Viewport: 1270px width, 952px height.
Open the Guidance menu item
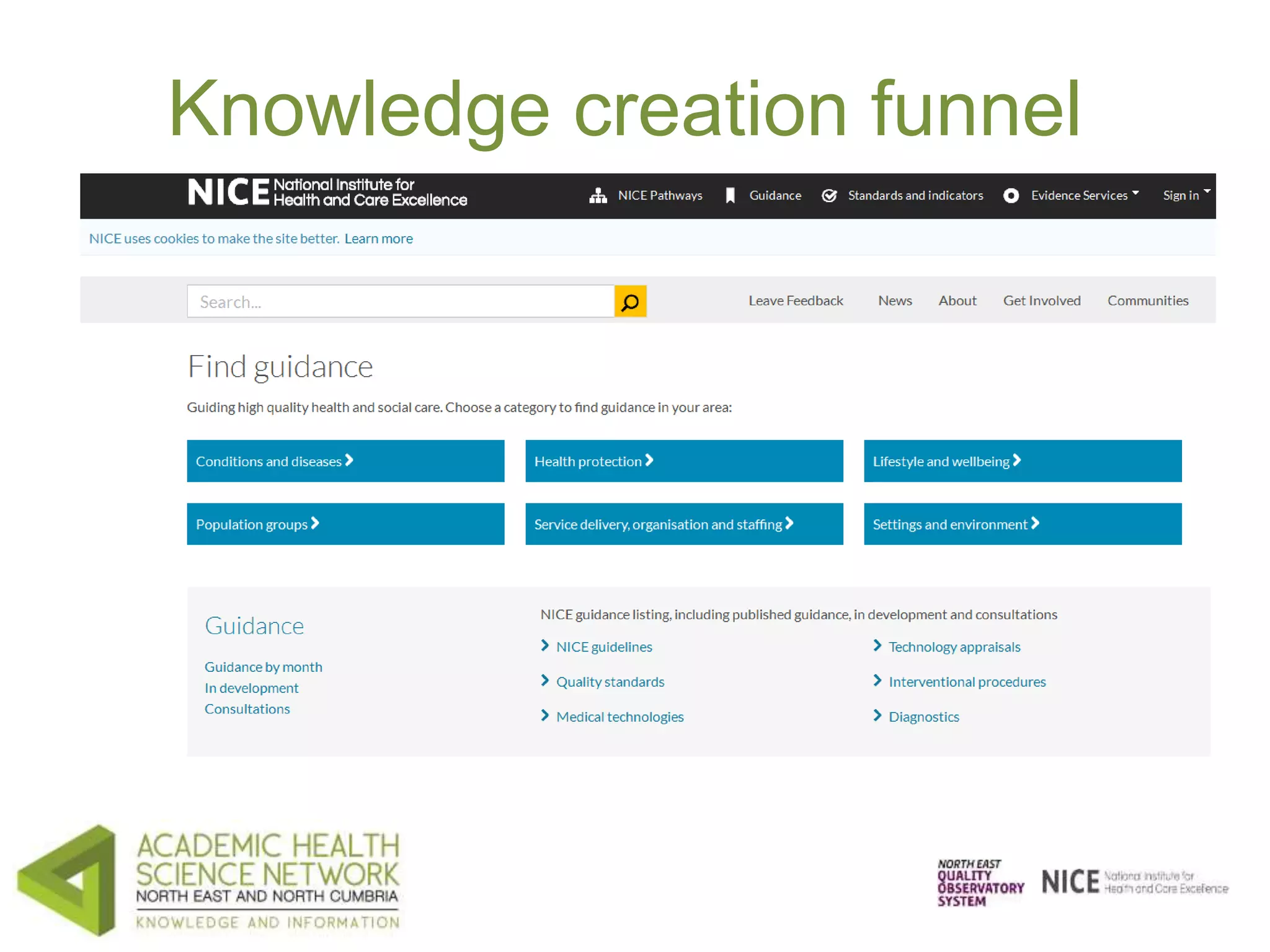pos(775,196)
